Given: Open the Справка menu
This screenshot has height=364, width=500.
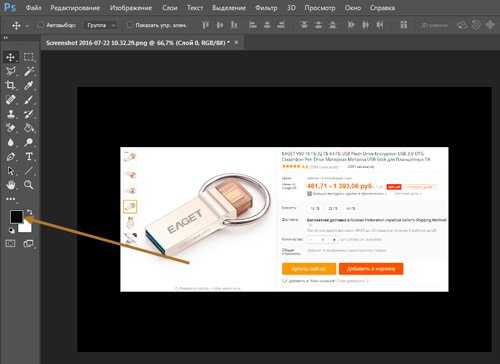Looking at the screenshot, I should pyautogui.click(x=383, y=8).
